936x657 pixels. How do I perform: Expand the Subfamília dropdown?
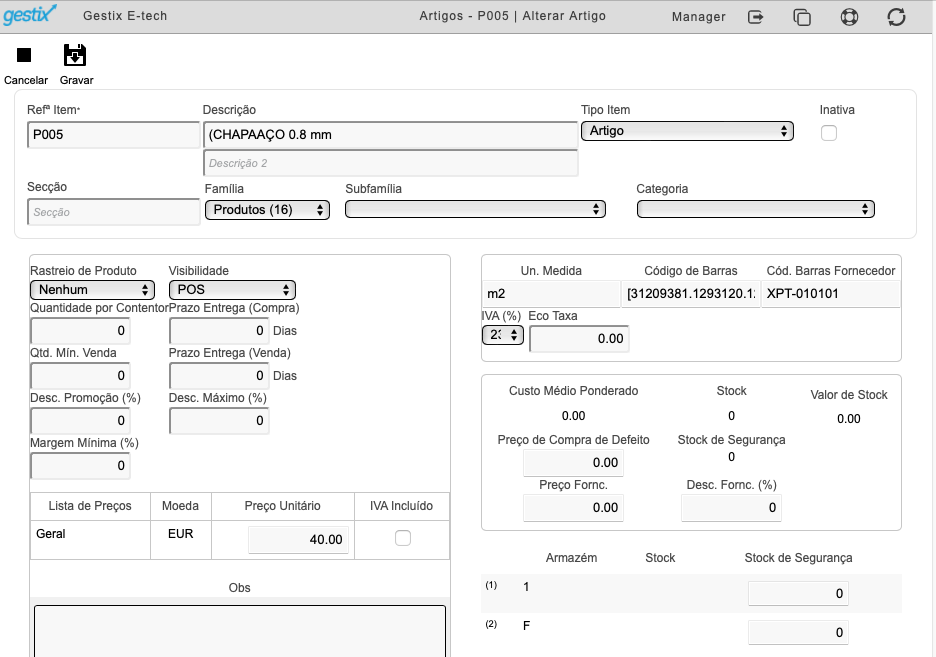click(475, 209)
